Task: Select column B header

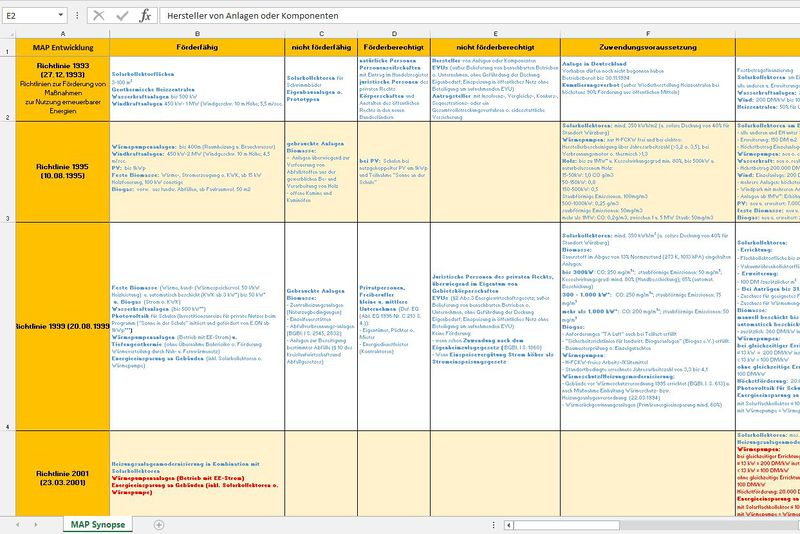Action: pyautogui.click(x=198, y=34)
